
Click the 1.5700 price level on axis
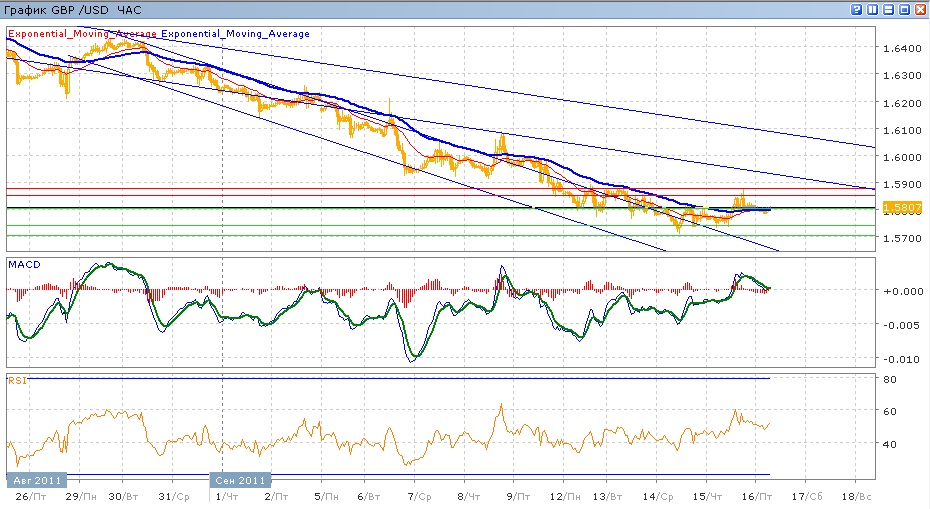pos(900,239)
